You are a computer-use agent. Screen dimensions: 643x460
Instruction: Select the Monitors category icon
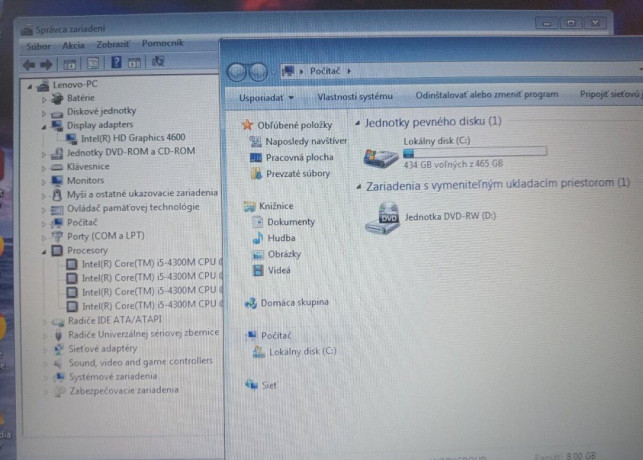(x=57, y=180)
